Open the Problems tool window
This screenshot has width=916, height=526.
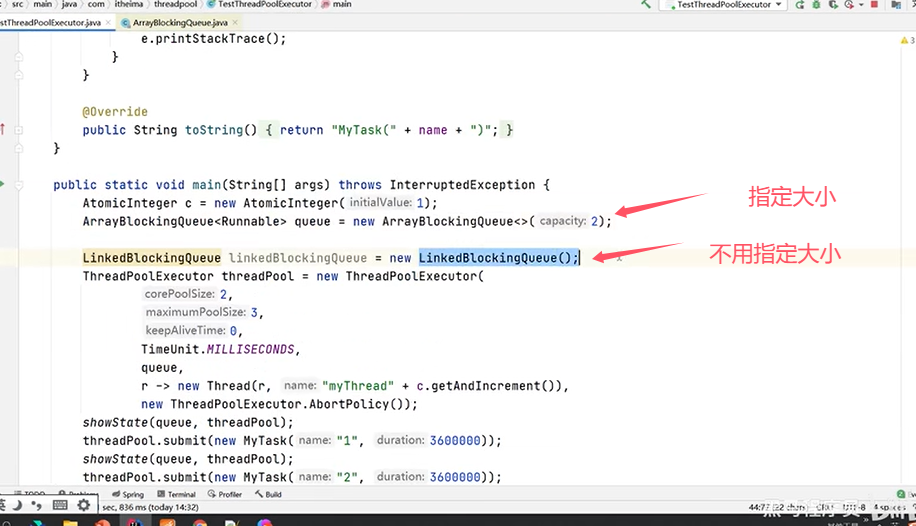coord(79,494)
